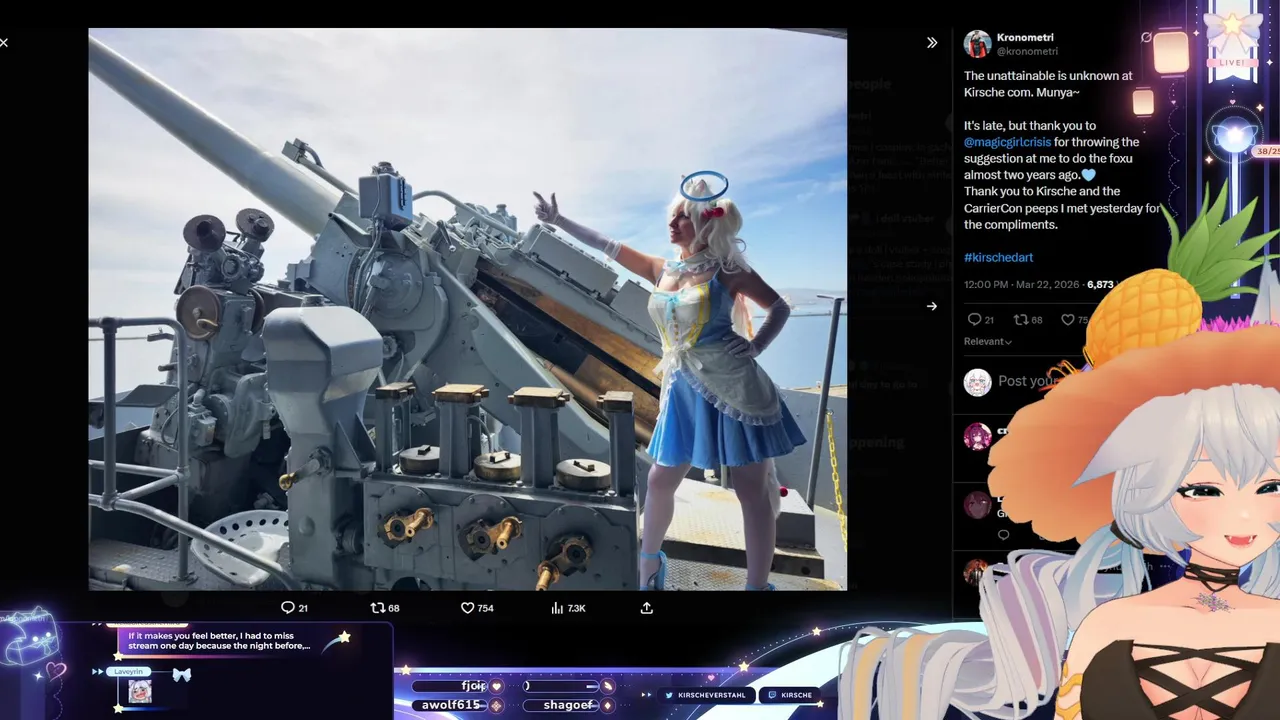Go to next image with right arrow
The height and width of the screenshot is (720, 1280).
931,307
